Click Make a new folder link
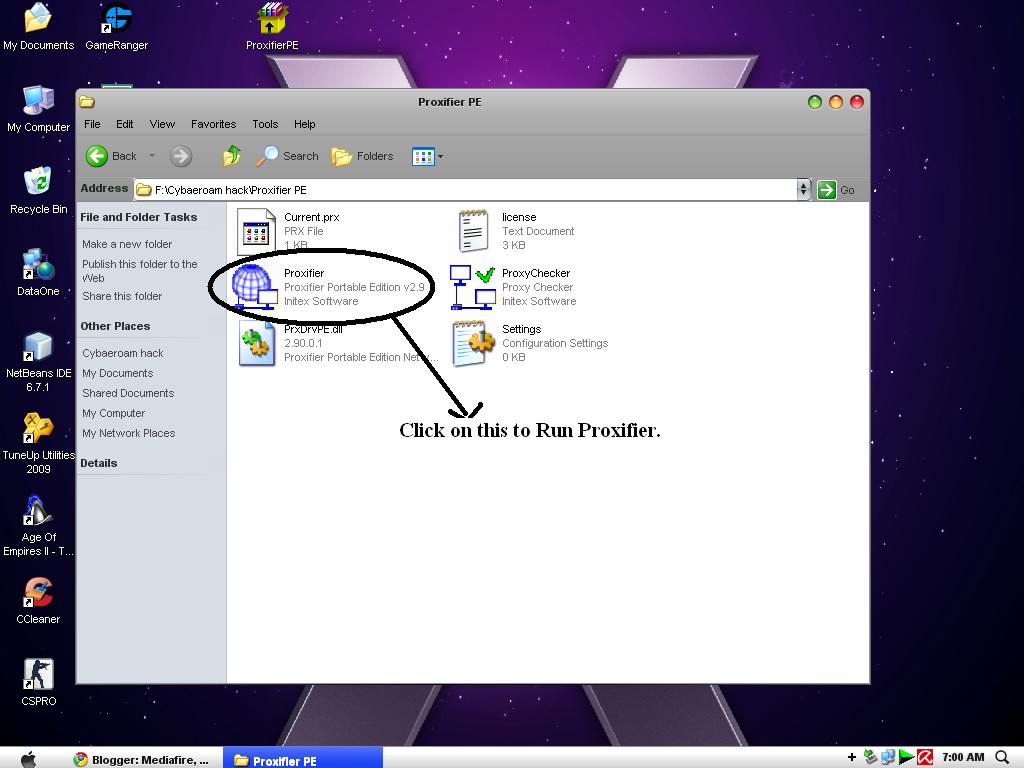 [127, 244]
